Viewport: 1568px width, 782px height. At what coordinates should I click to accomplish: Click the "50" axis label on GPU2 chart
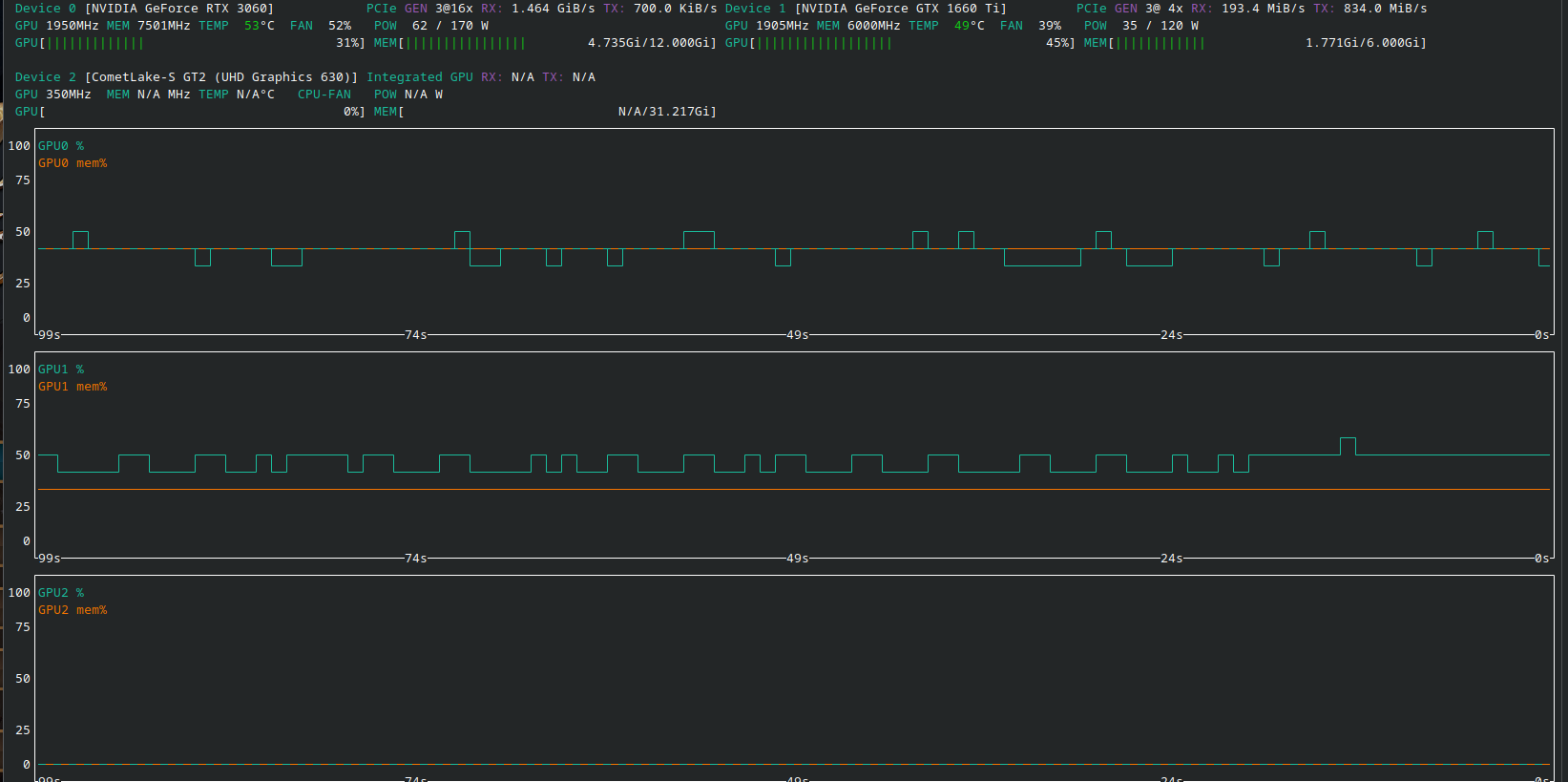(x=23, y=679)
